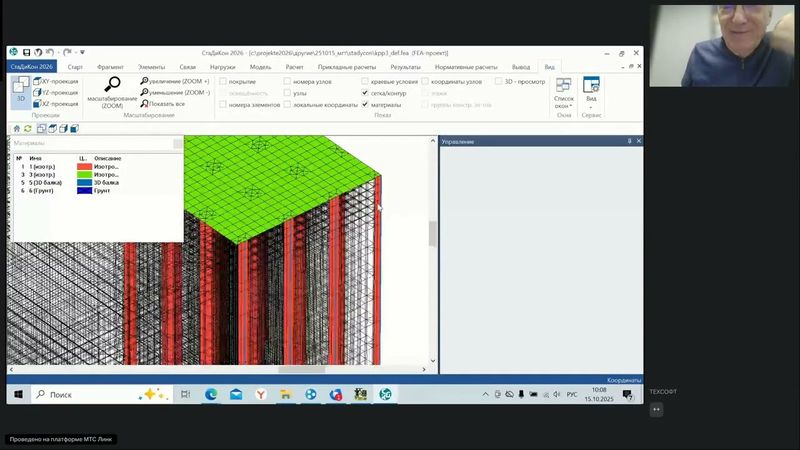Screen dimensions: 800x450
Task: Select the XZ-проекция view icon
Action: click(x=38, y=103)
